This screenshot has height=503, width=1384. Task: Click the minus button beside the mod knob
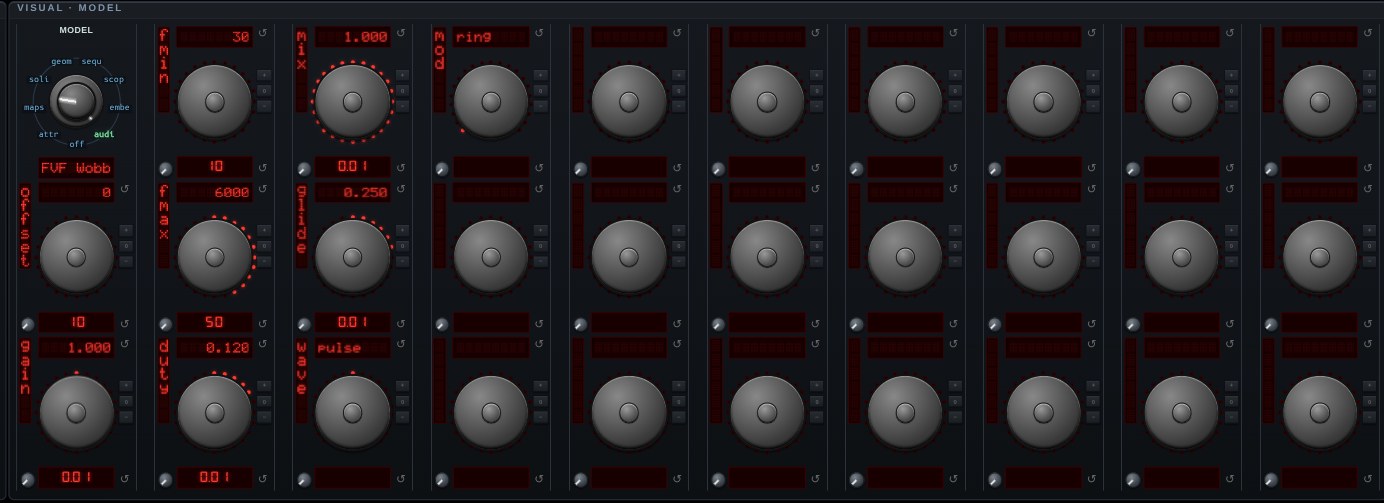[x=540, y=105]
